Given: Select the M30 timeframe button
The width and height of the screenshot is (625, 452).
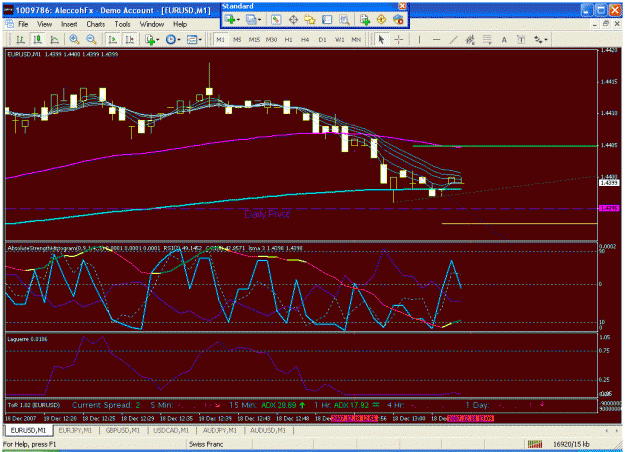Looking at the screenshot, I should tap(271, 39).
